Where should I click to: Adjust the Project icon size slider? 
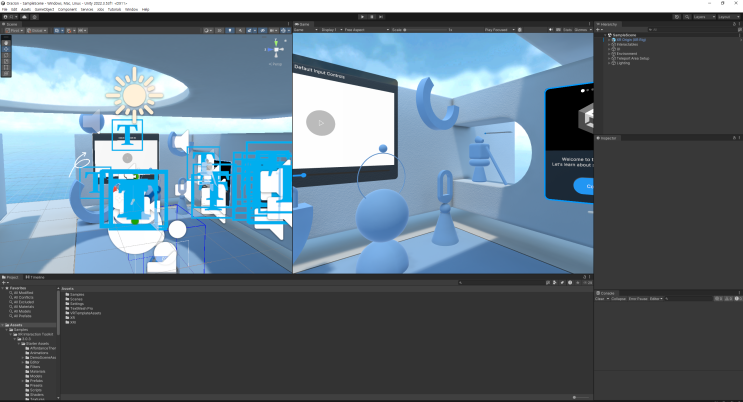point(581,397)
